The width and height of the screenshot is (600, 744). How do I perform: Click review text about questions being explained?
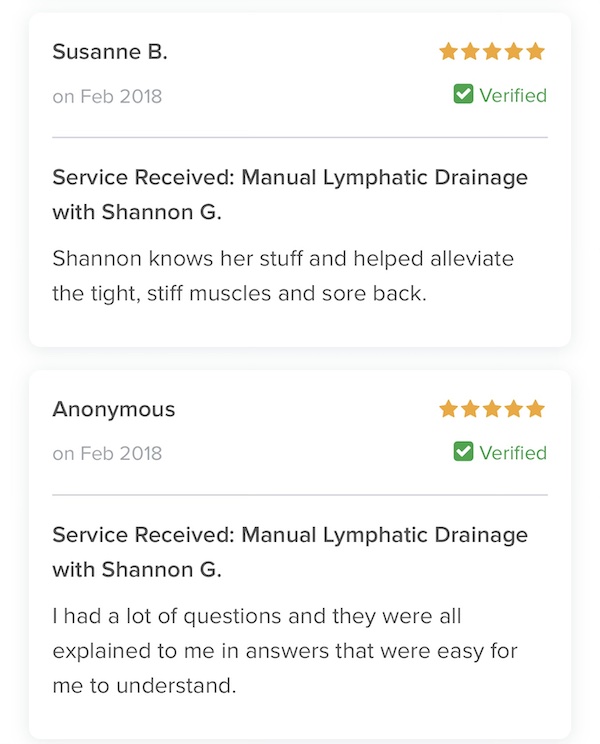(x=285, y=651)
